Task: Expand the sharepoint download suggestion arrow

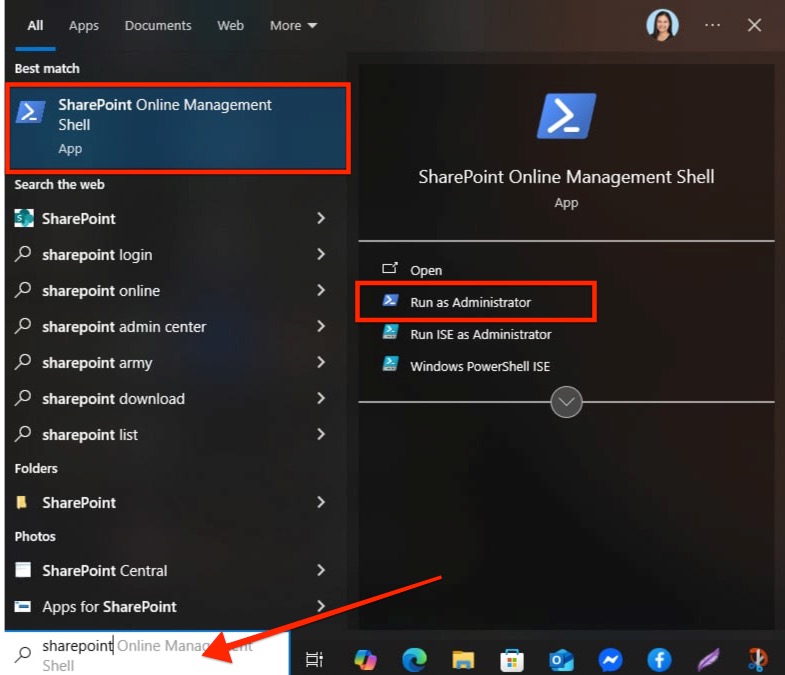Action: click(x=321, y=398)
